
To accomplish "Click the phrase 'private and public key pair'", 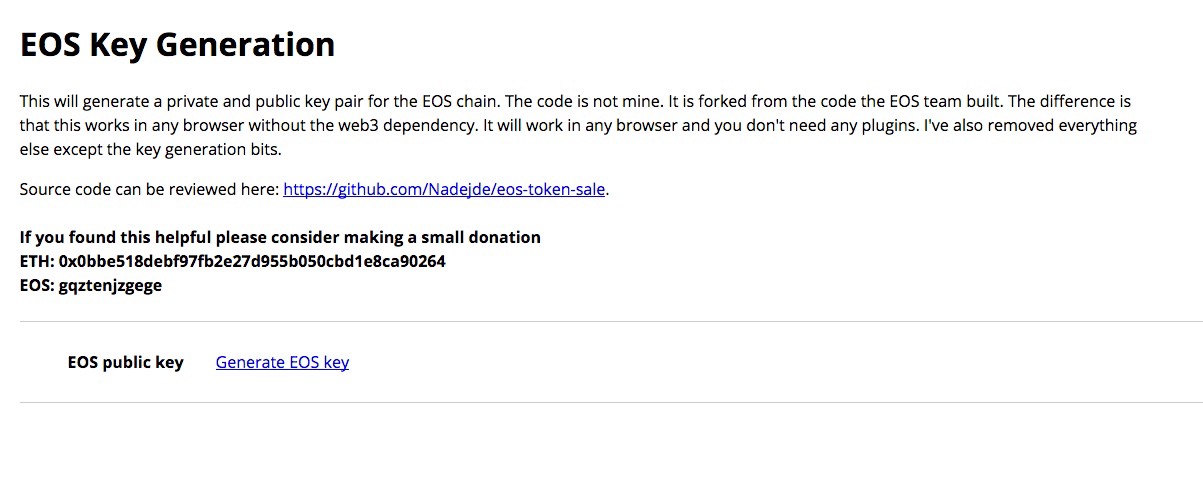I will pos(251,102).
